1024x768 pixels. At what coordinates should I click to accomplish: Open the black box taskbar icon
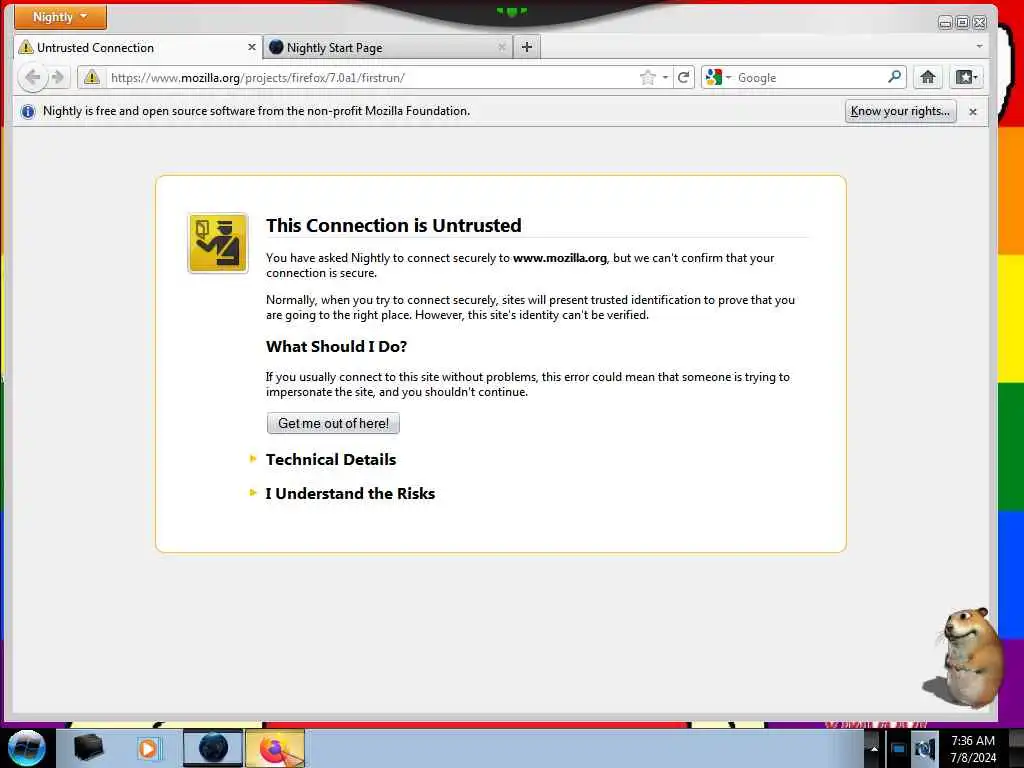click(88, 748)
